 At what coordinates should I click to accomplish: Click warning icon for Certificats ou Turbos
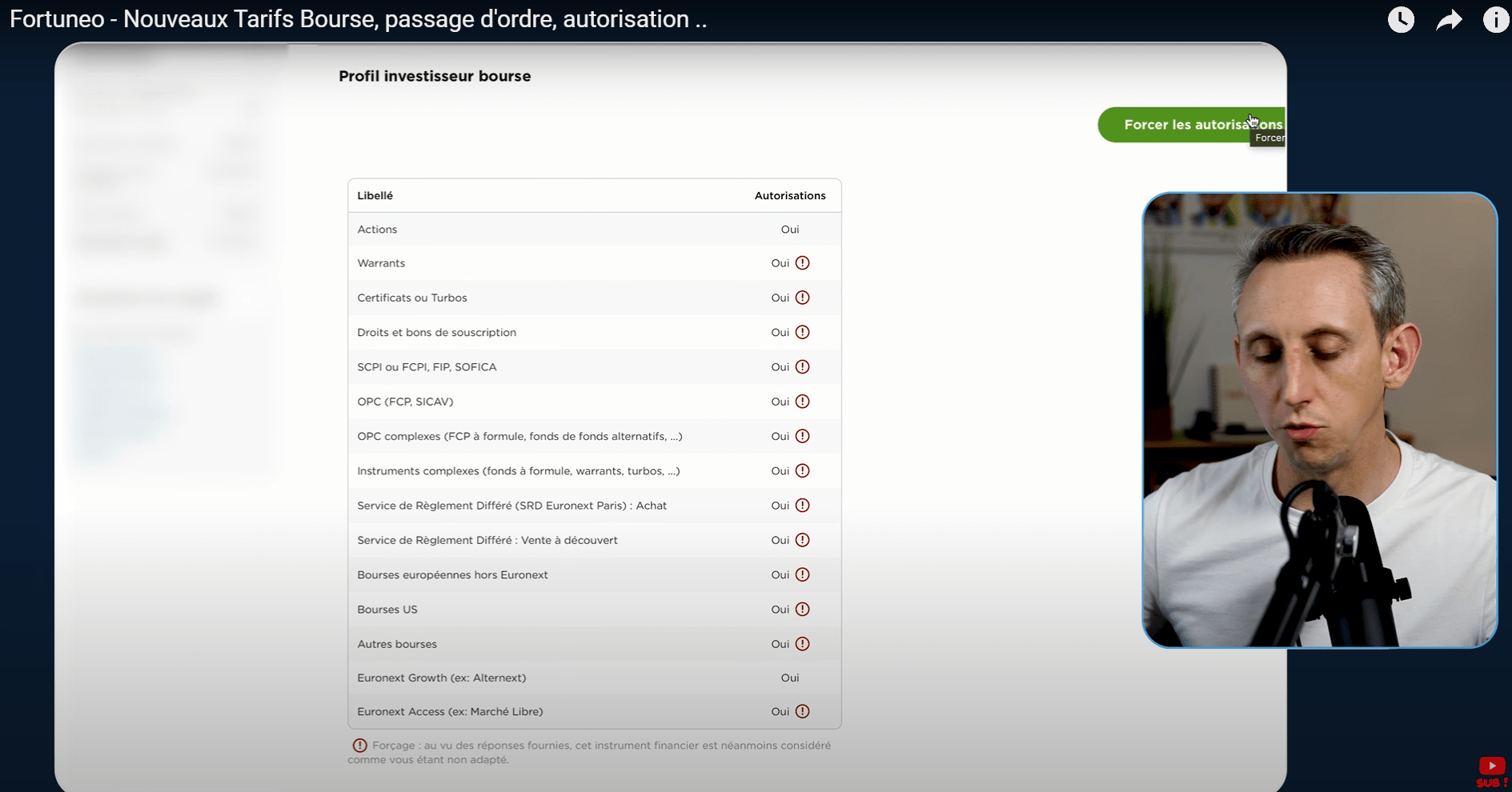pyautogui.click(x=802, y=298)
